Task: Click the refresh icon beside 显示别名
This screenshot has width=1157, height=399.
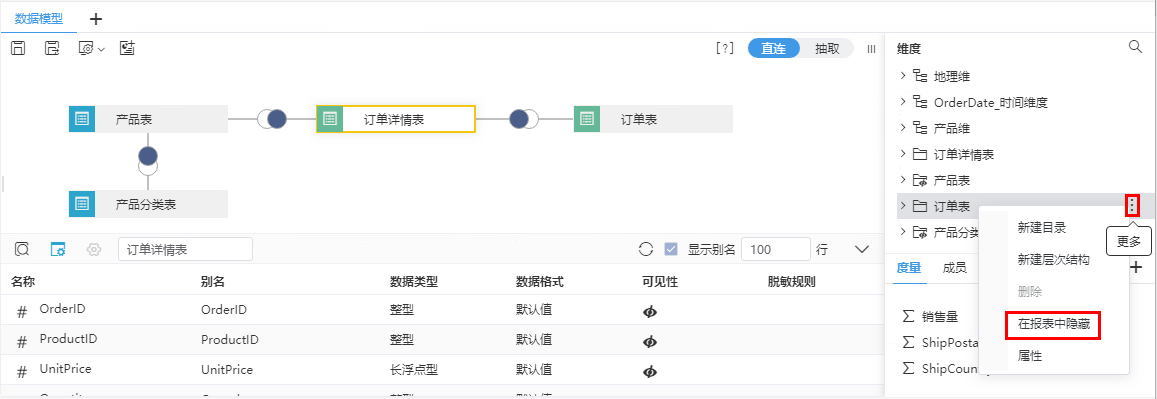Action: pyautogui.click(x=646, y=249)
